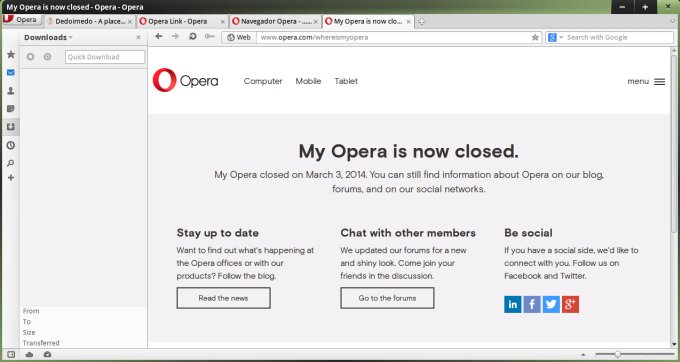Add a panel with the plus icon
The height and width of the screenshot is (362, 680).
click(x=11, y=178)
